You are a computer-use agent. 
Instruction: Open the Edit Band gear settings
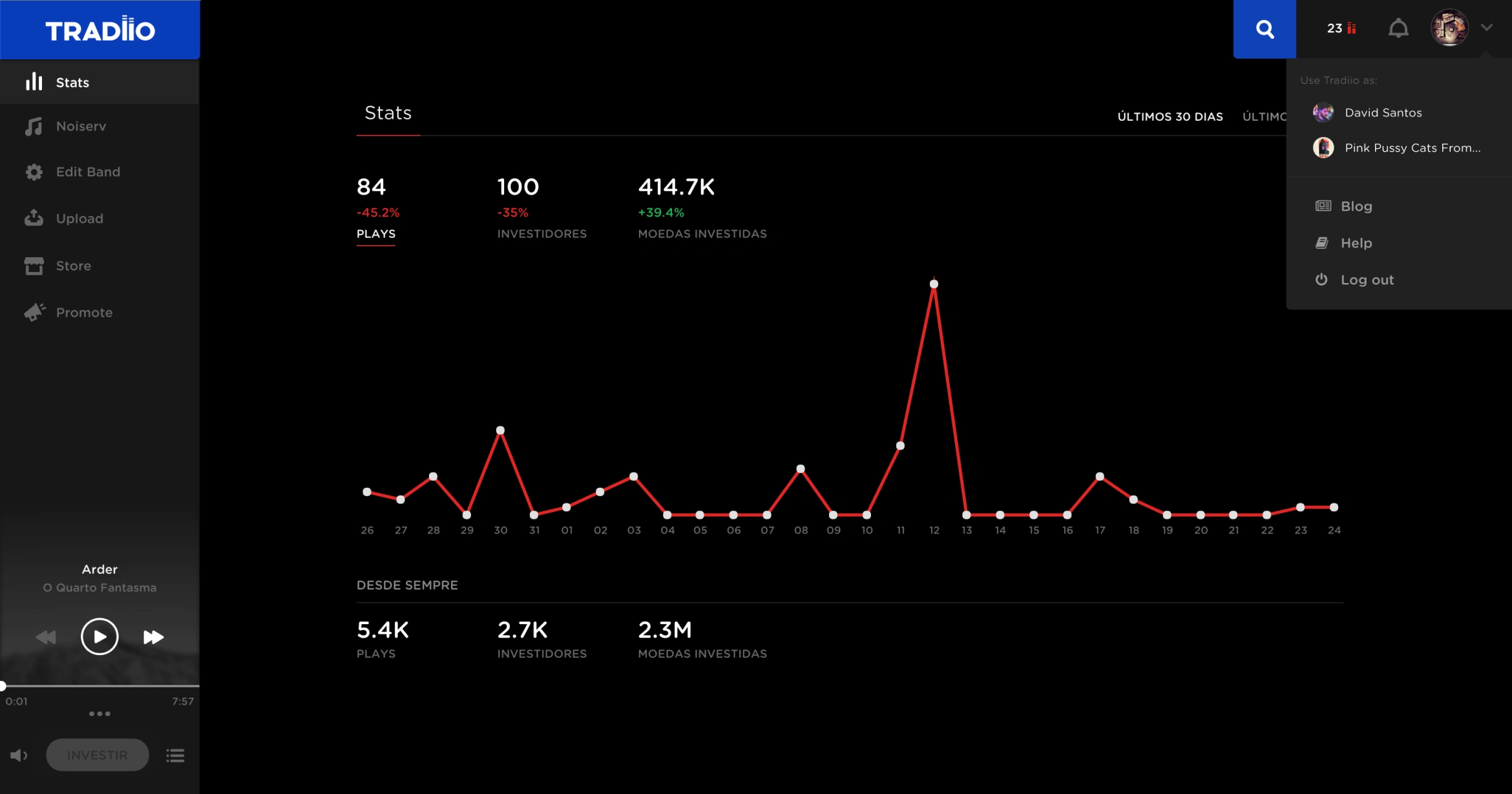34,172
